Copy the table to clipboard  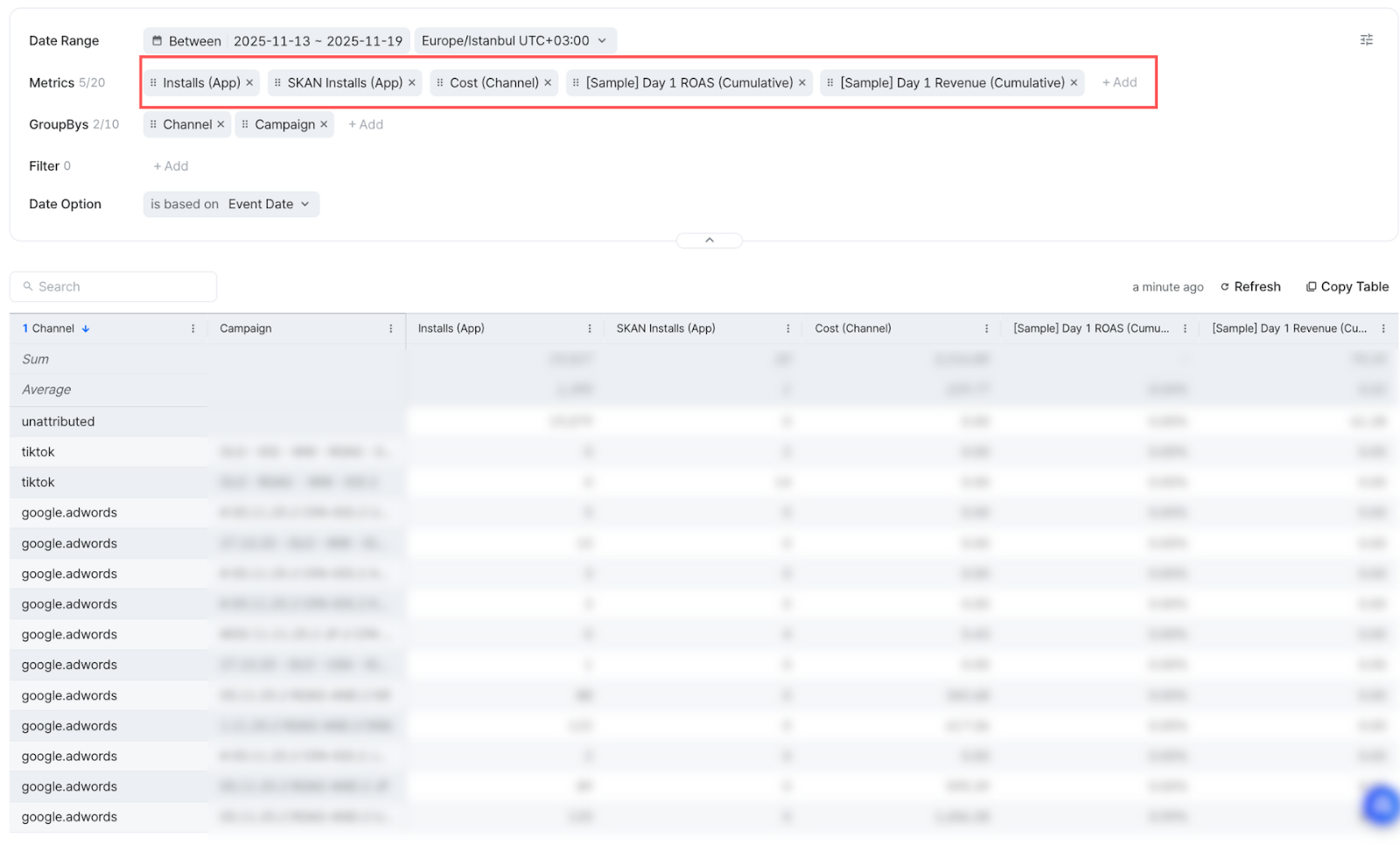(x=1347, y=287)
